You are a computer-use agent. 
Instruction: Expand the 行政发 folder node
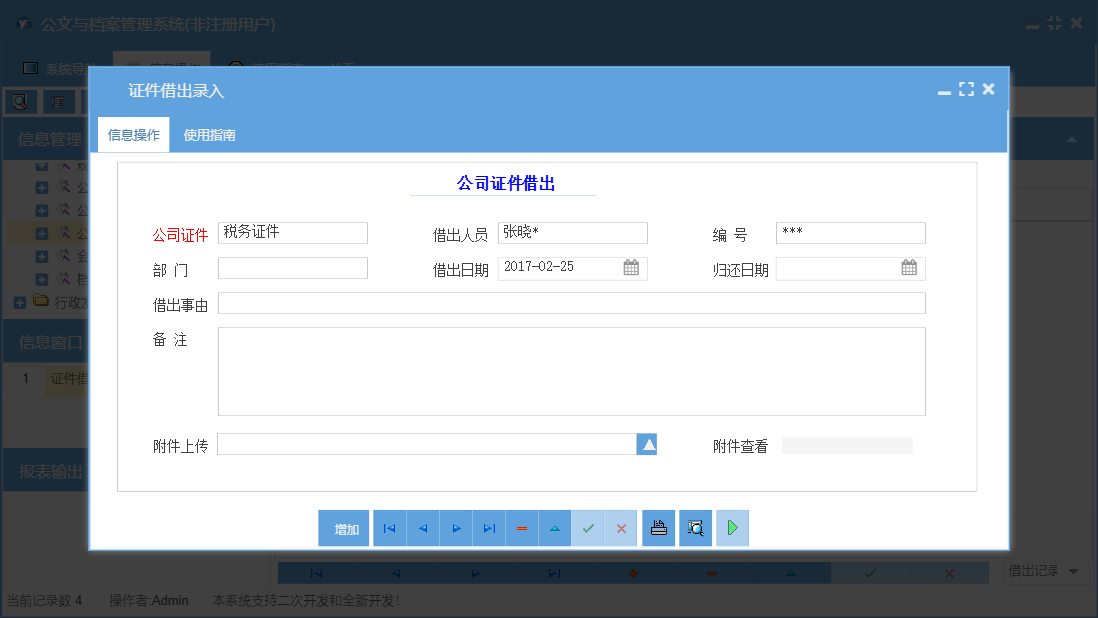(20, 302)
